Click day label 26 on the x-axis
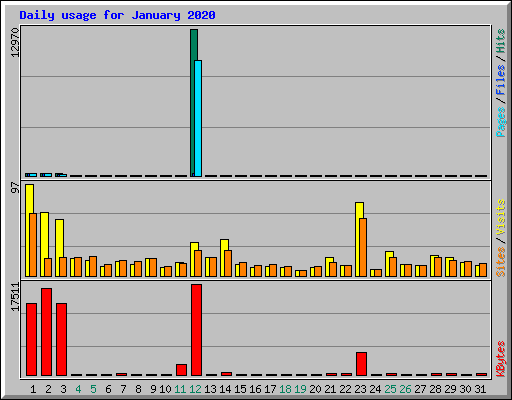 click(406, 389)
